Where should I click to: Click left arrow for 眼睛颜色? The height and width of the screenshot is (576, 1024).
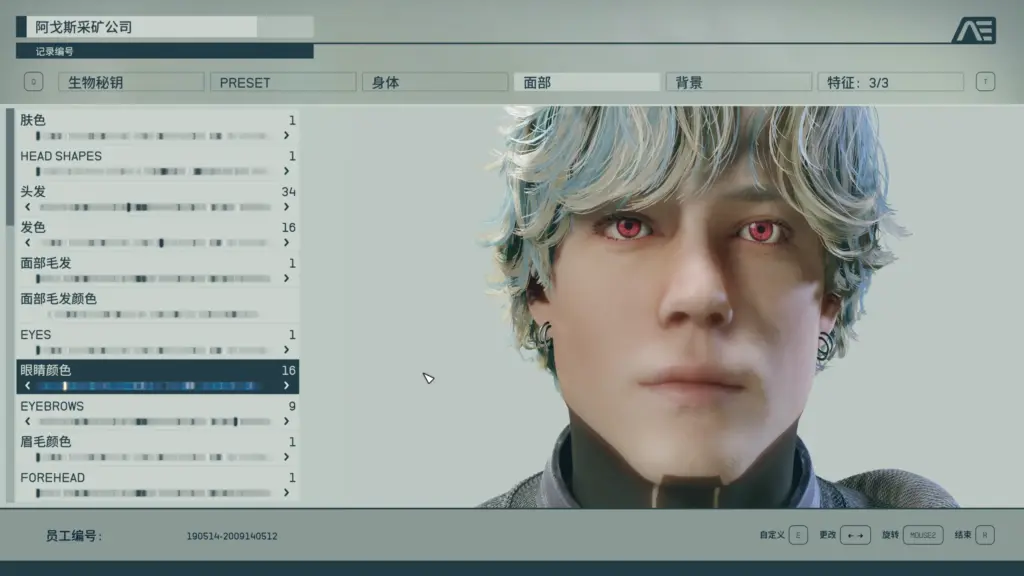27,386
